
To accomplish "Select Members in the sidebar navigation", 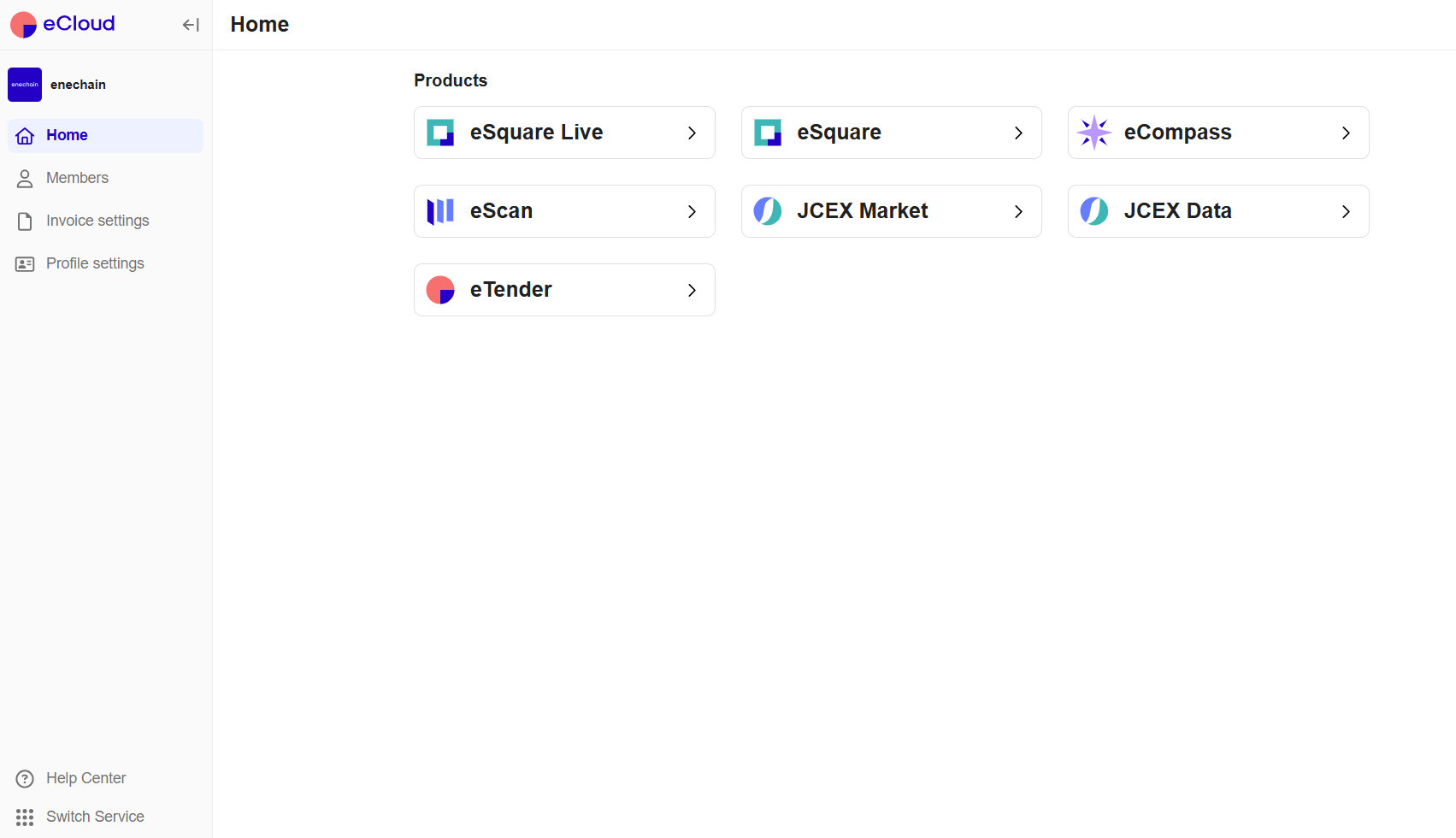I will pyautogui.click(x=77, y=178).
